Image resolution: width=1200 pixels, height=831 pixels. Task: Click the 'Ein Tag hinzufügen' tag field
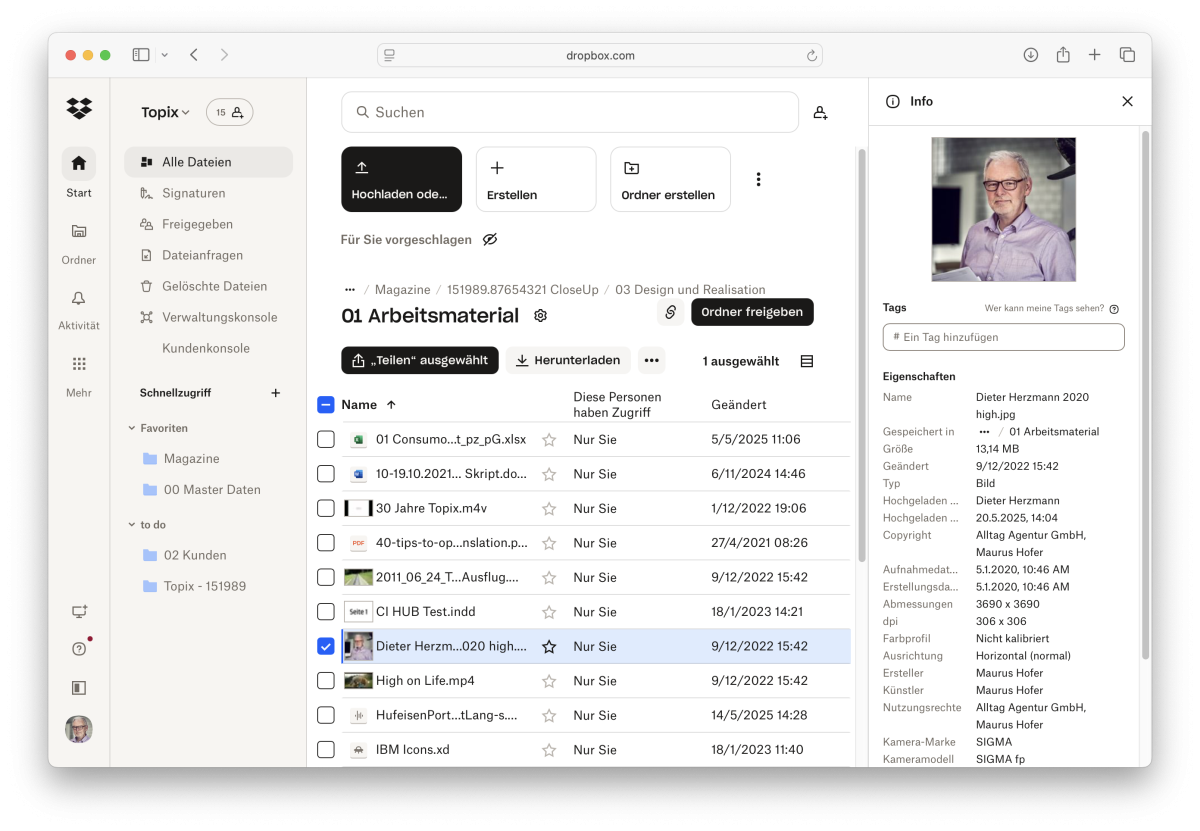1004,338
